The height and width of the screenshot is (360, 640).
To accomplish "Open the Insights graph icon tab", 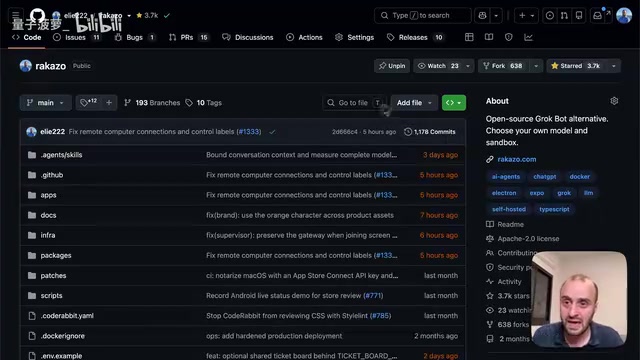I will point(528,37).
